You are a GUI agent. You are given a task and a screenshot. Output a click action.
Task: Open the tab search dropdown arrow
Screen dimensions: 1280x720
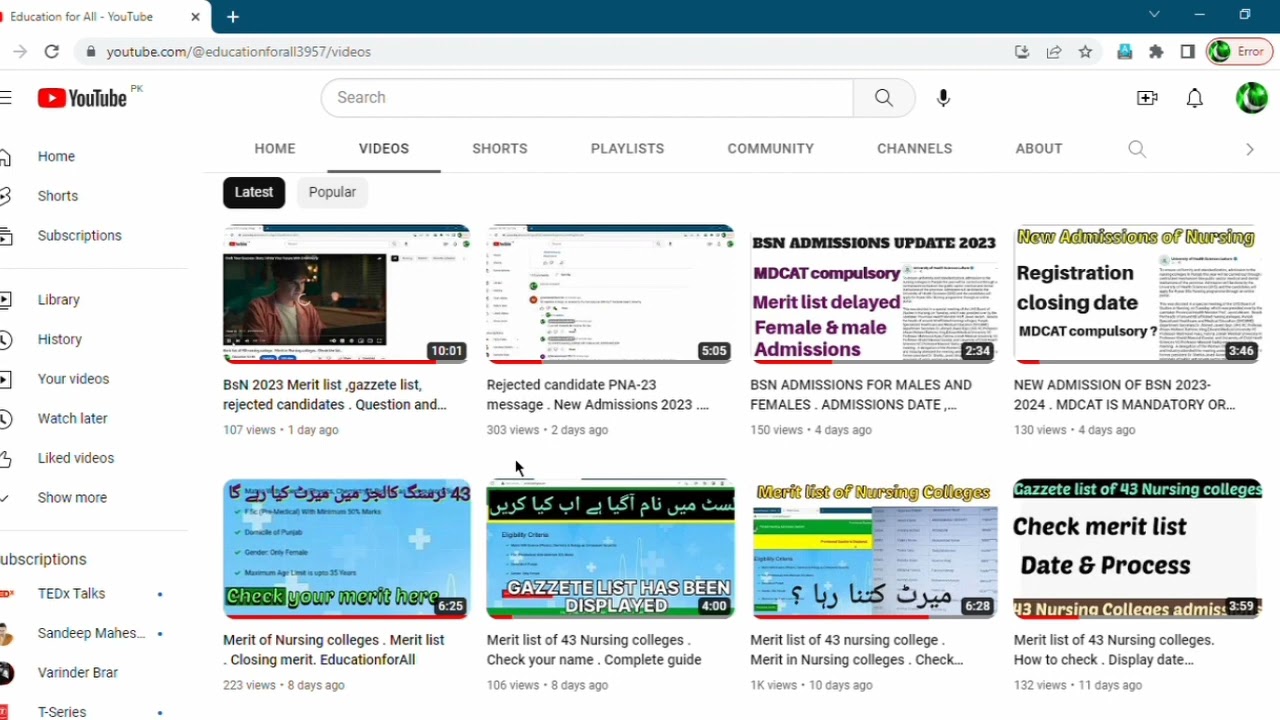pyautogui.click(x=1154, y=15)
